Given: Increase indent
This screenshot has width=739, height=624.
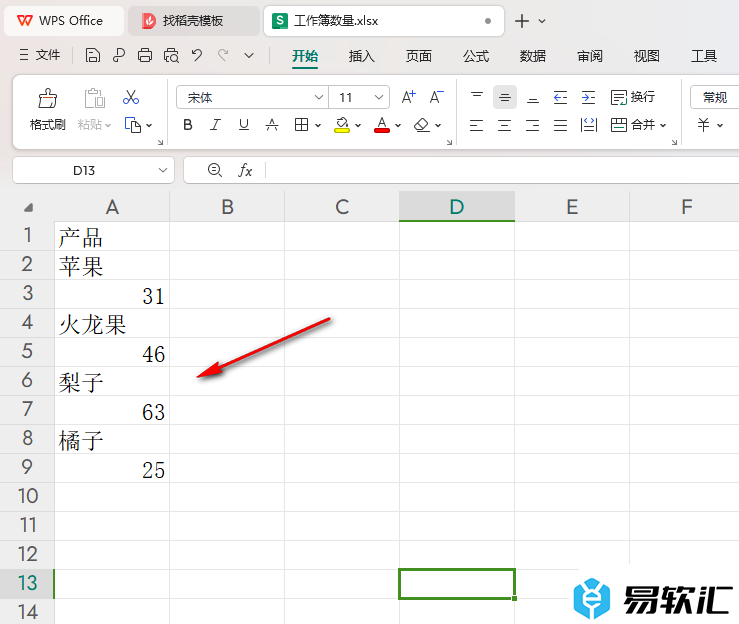Looking at the screenshot, I should (589, 97).
